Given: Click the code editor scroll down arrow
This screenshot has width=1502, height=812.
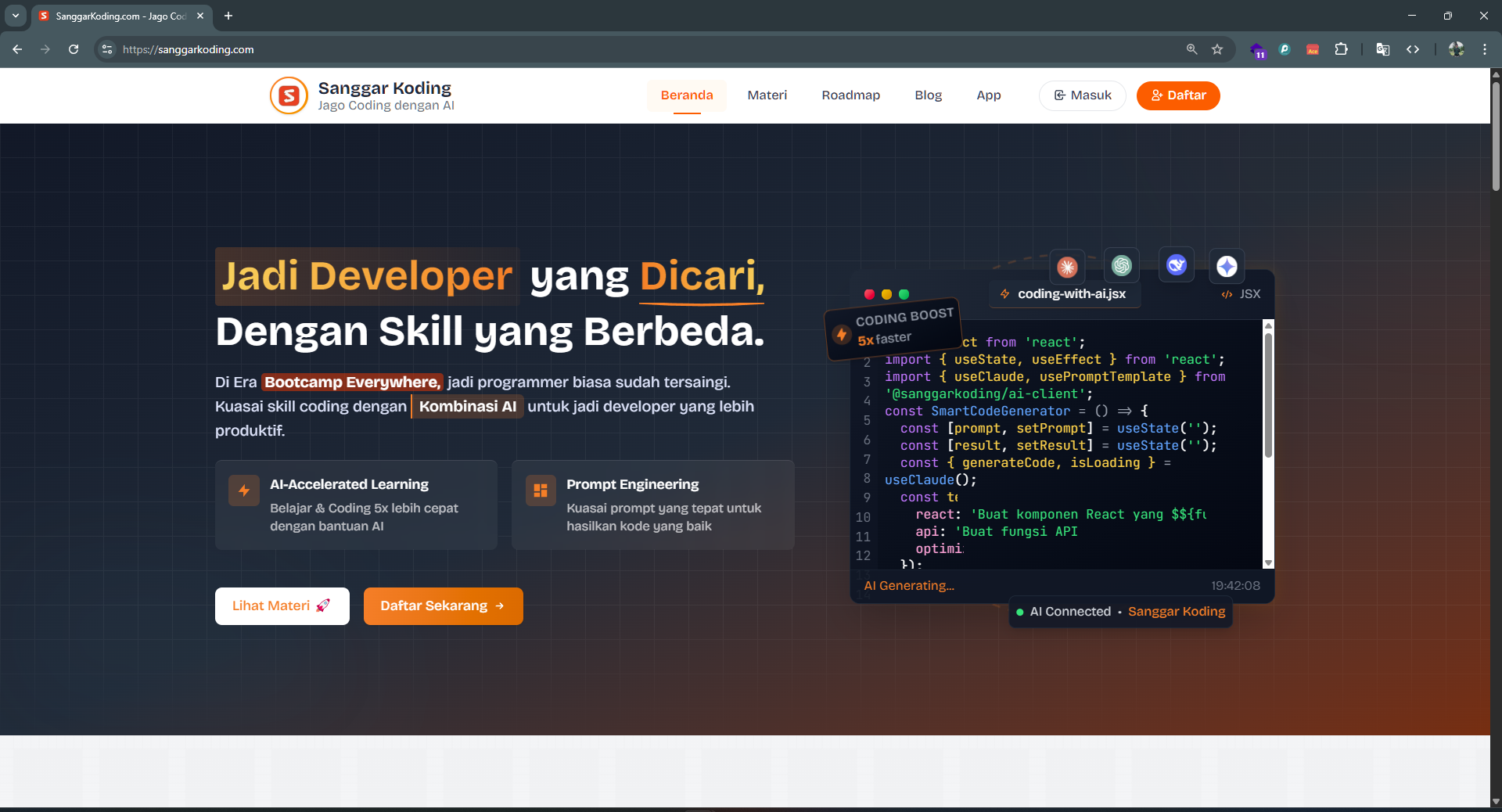Looking at the screenshot, I should [x=1268, y=563].
